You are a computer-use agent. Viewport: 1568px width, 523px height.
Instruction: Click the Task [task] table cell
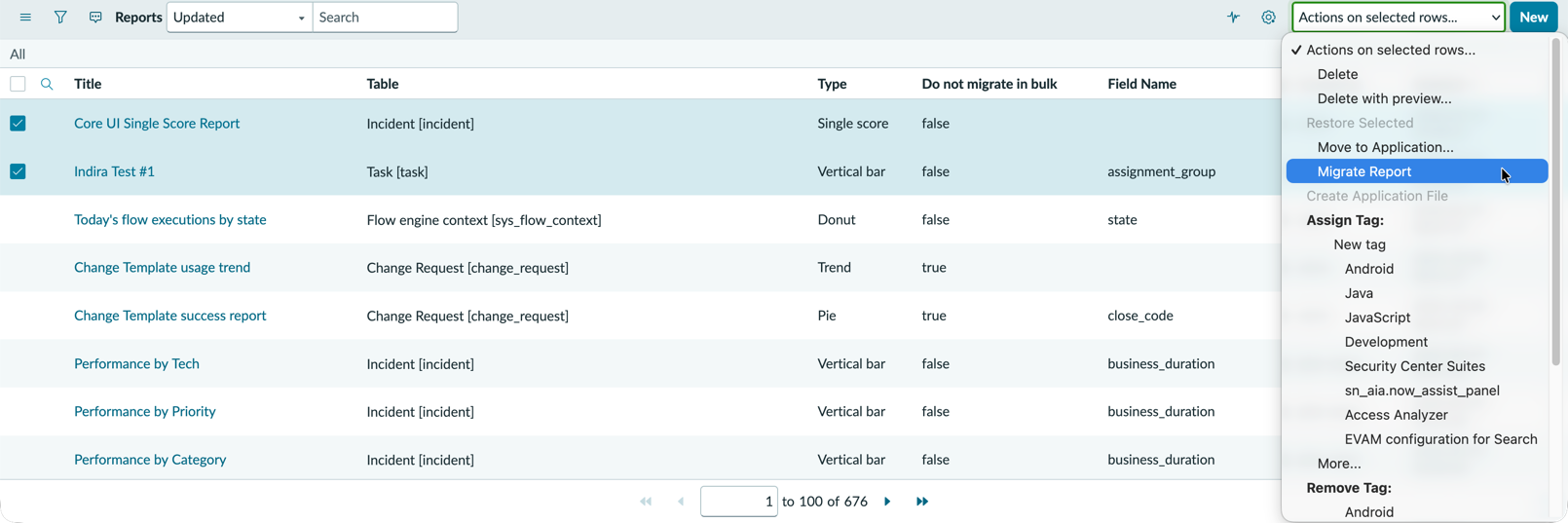396,172
